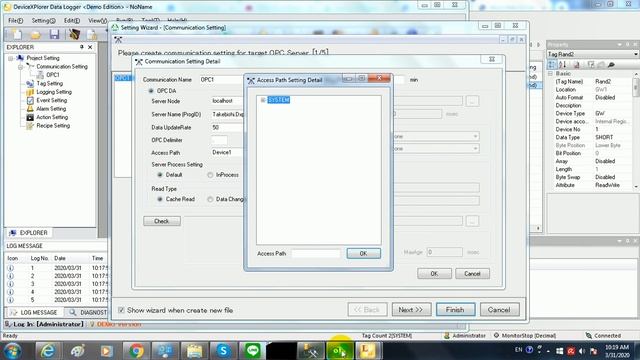Image resolution: width=640 pixels, height=360 pixels.
Task: Click the Event Setting checkbox icon
Action: [x=30, y=100]
